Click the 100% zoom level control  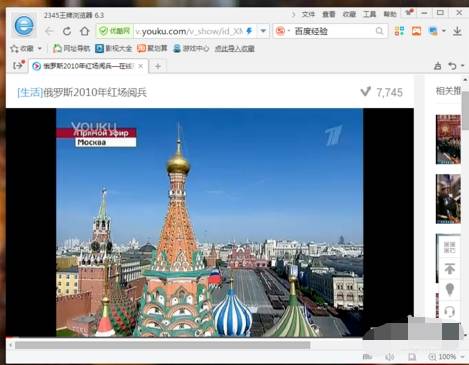pyautogui.click(x=442, y=357)
